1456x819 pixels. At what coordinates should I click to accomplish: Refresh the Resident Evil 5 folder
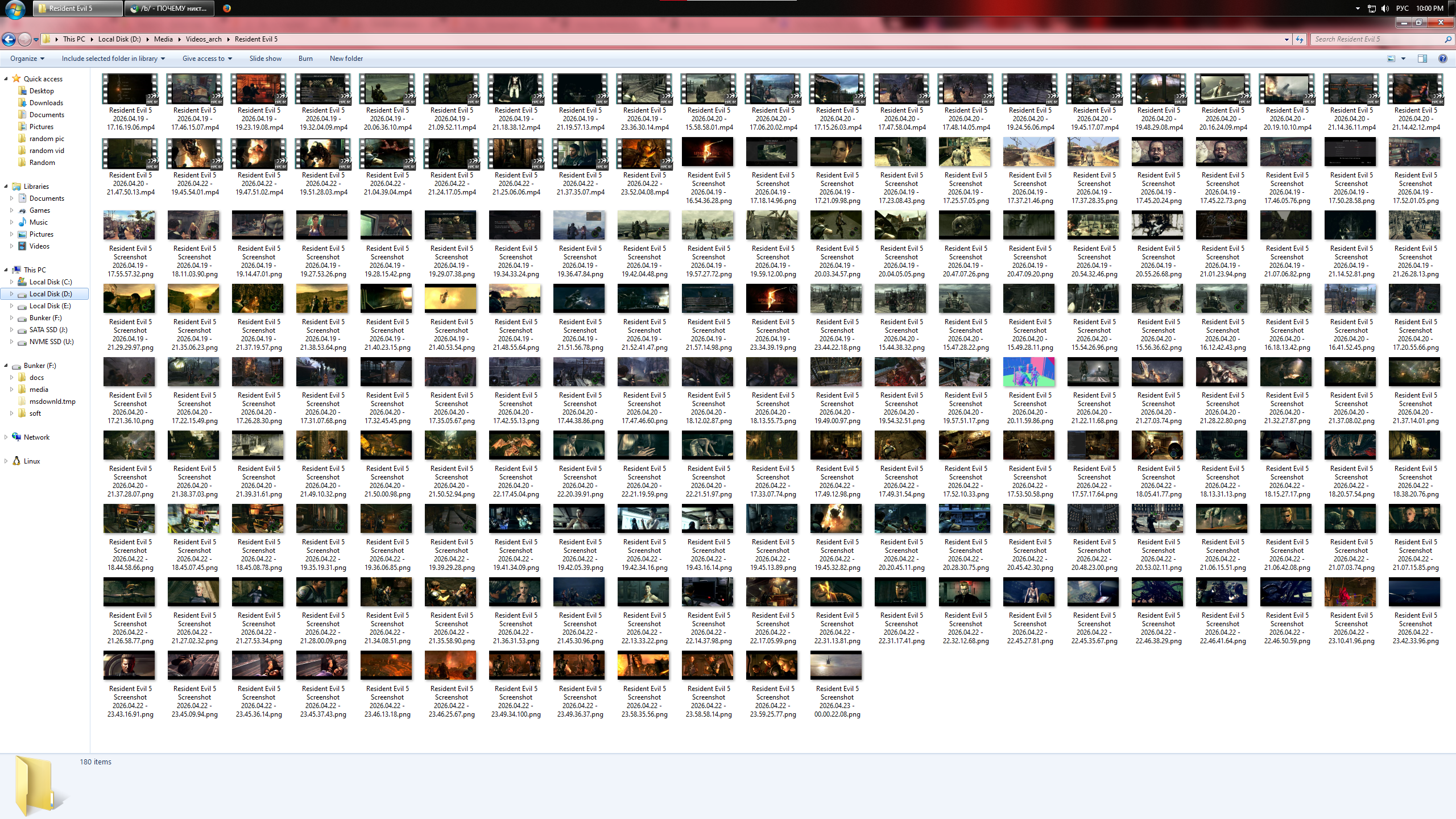pyautogui.click(x=1300, y=39)
